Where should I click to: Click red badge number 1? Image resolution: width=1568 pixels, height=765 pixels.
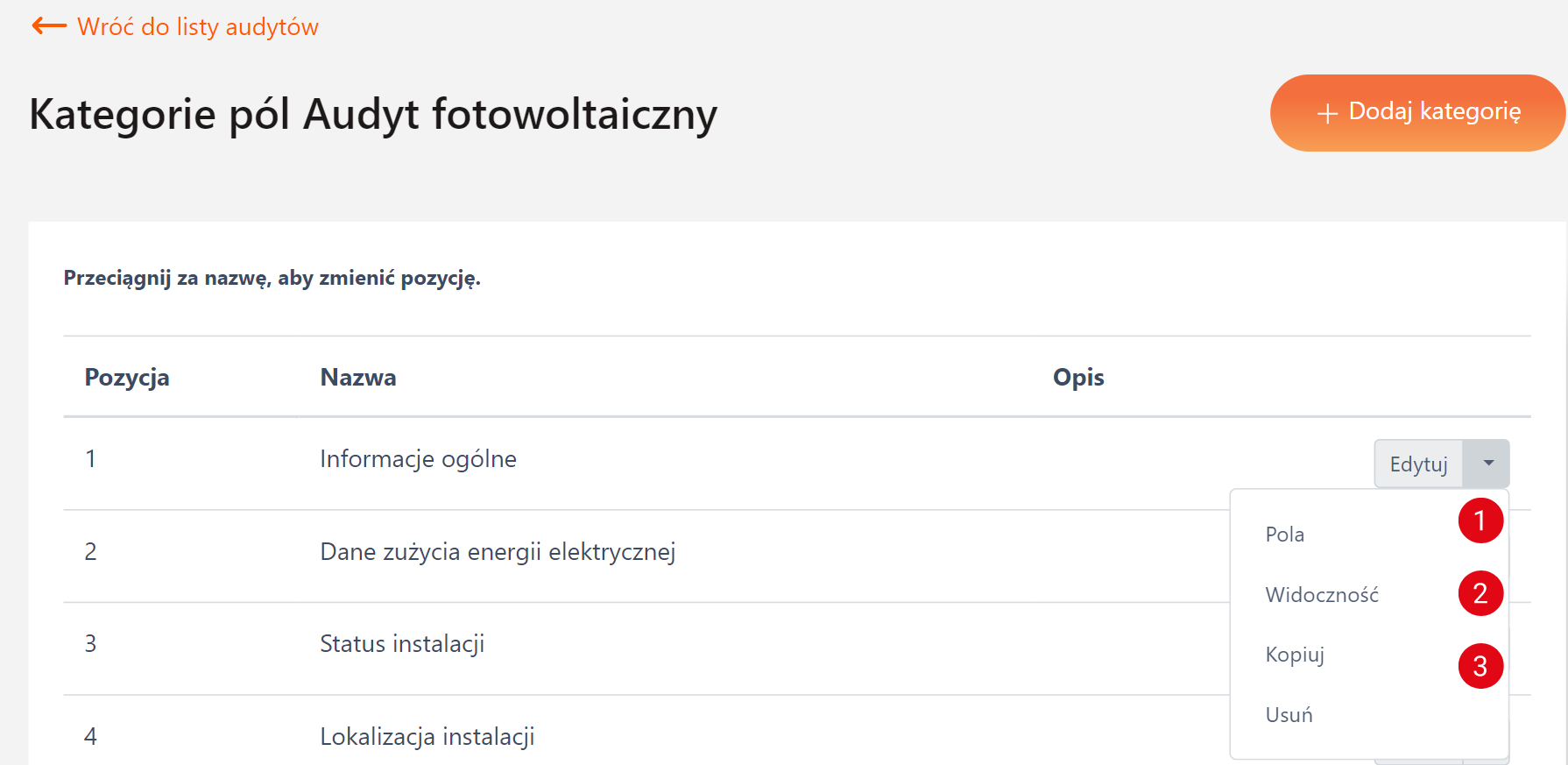click(x=1480, y=521)
